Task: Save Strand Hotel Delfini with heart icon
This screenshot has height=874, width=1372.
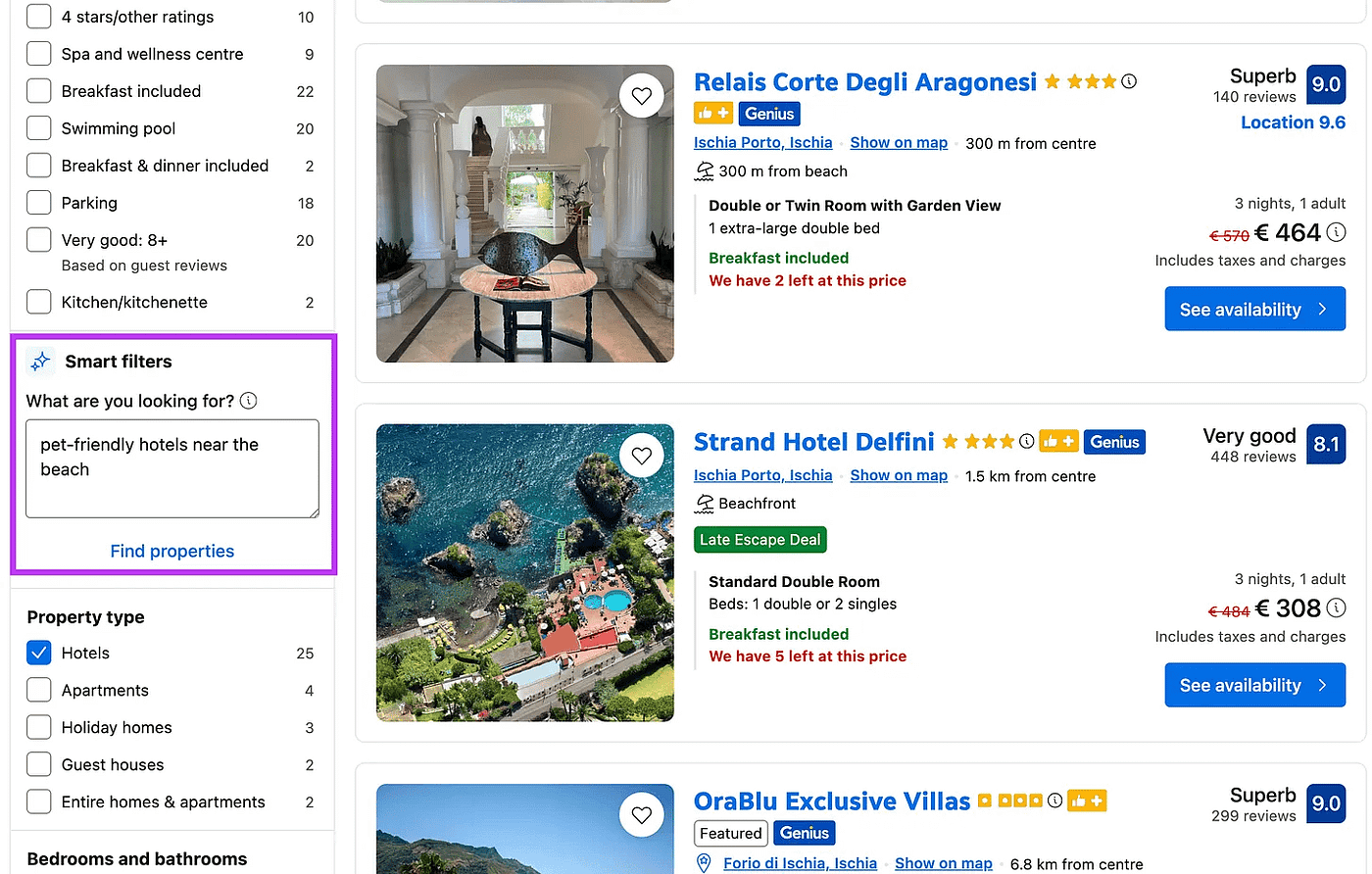Action: (642, 456)
